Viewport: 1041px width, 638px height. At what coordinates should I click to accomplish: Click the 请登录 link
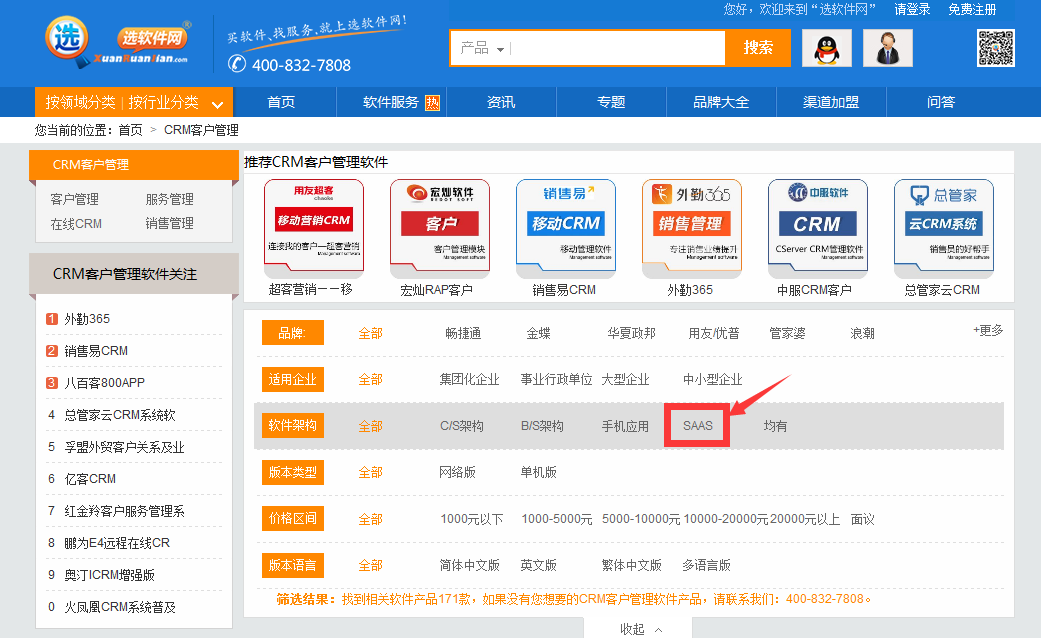tap(912, 9)
